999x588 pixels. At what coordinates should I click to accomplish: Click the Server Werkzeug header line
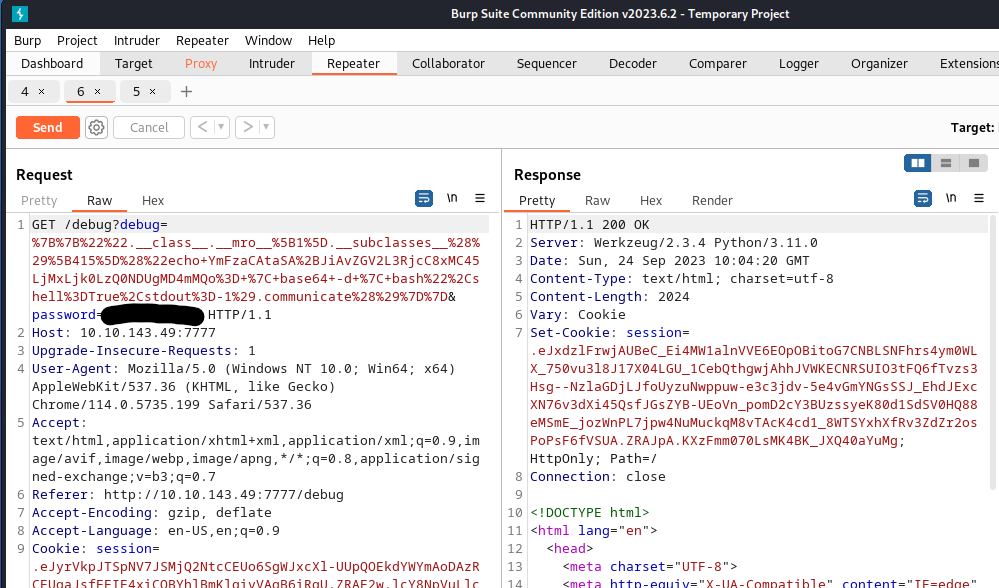[673, 243]
